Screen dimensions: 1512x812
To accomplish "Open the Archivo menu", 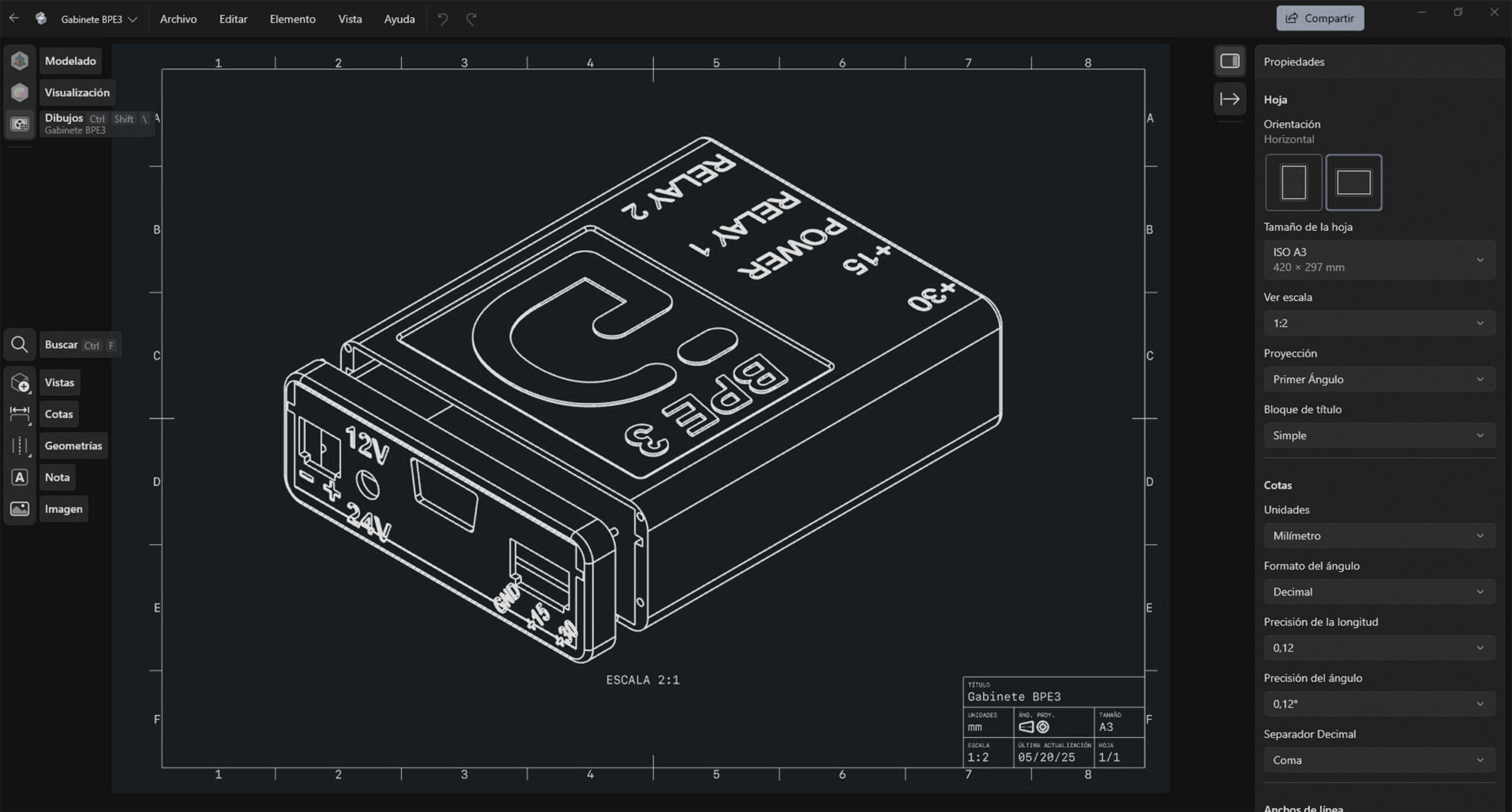I will click(x=178, y=19).
